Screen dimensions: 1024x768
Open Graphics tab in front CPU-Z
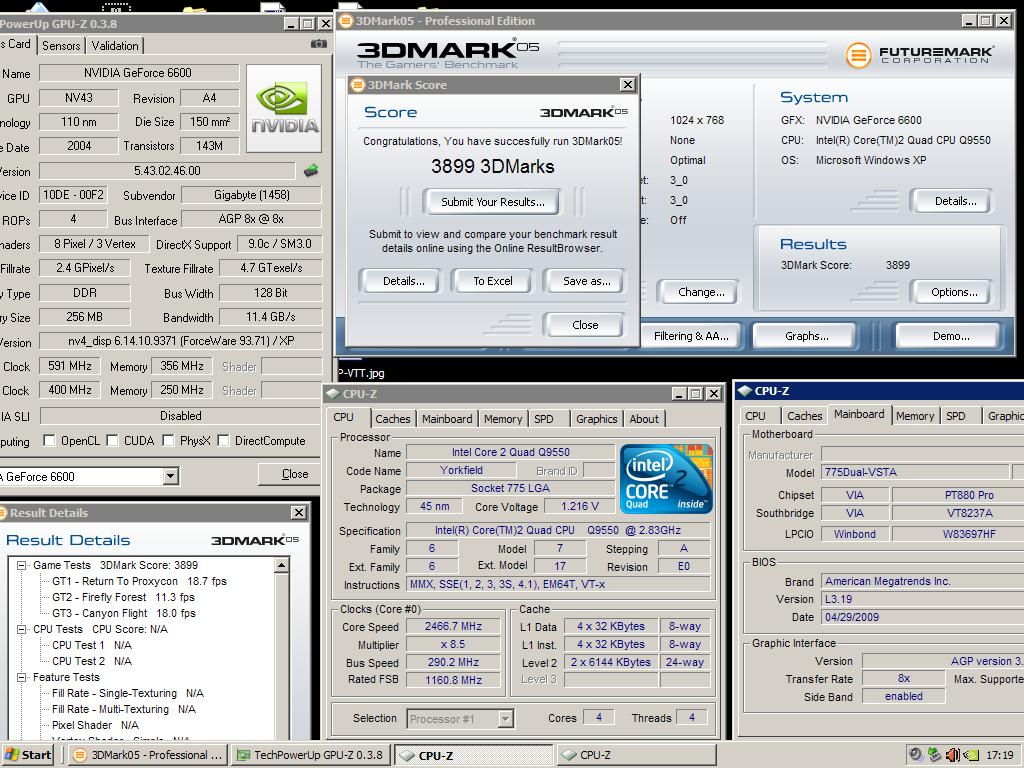(596, 419)
